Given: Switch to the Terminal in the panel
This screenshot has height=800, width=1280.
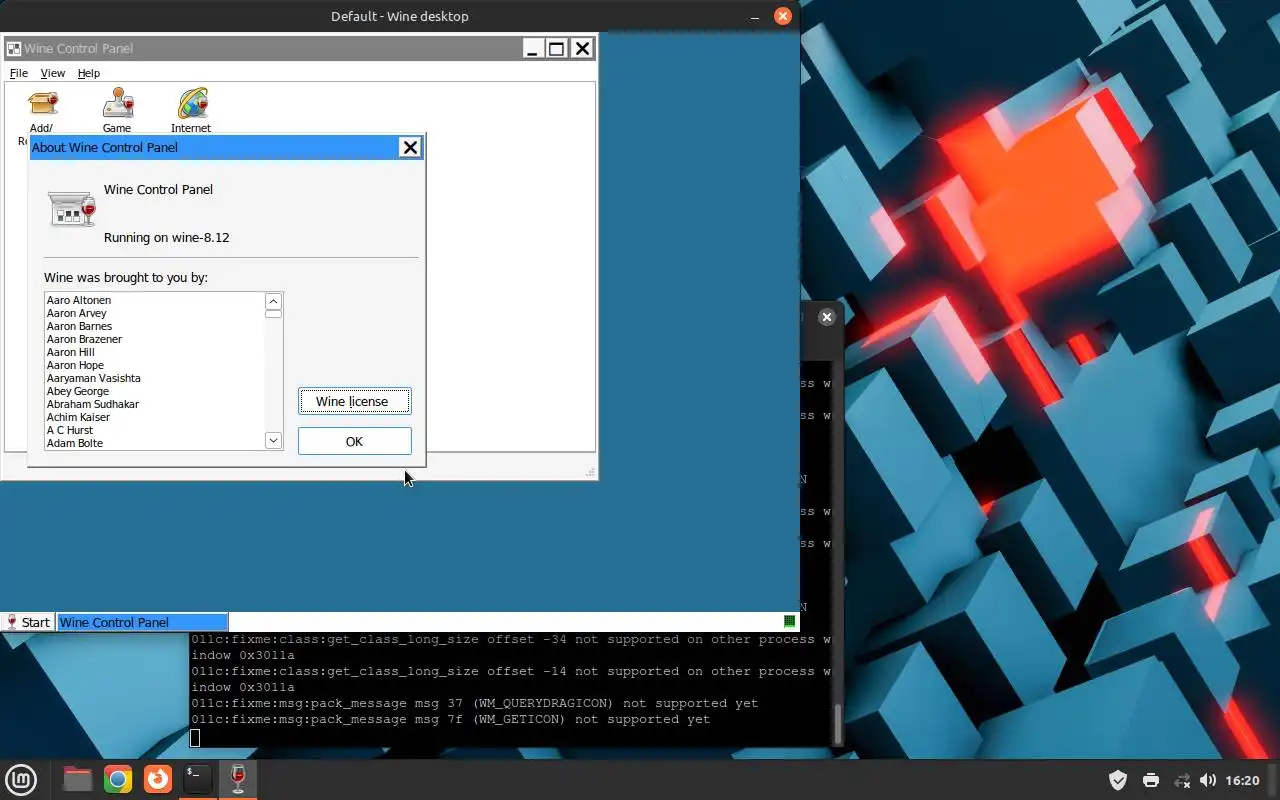Looking at the screenshot, I should [198, 780].
